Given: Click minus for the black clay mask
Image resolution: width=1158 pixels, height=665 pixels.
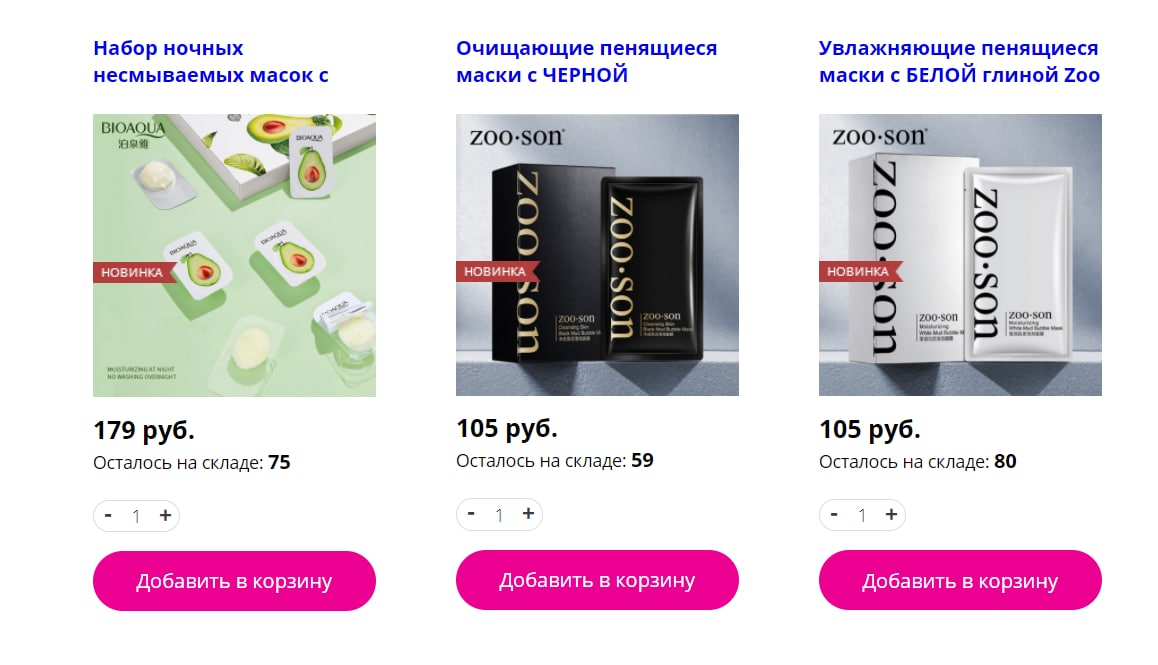Looking at the screenshot, I should coord(471,514).
